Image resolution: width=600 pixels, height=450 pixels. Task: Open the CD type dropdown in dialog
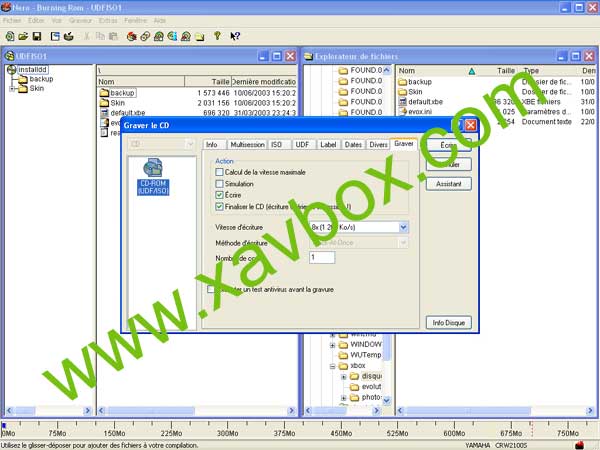click(190, 144)
